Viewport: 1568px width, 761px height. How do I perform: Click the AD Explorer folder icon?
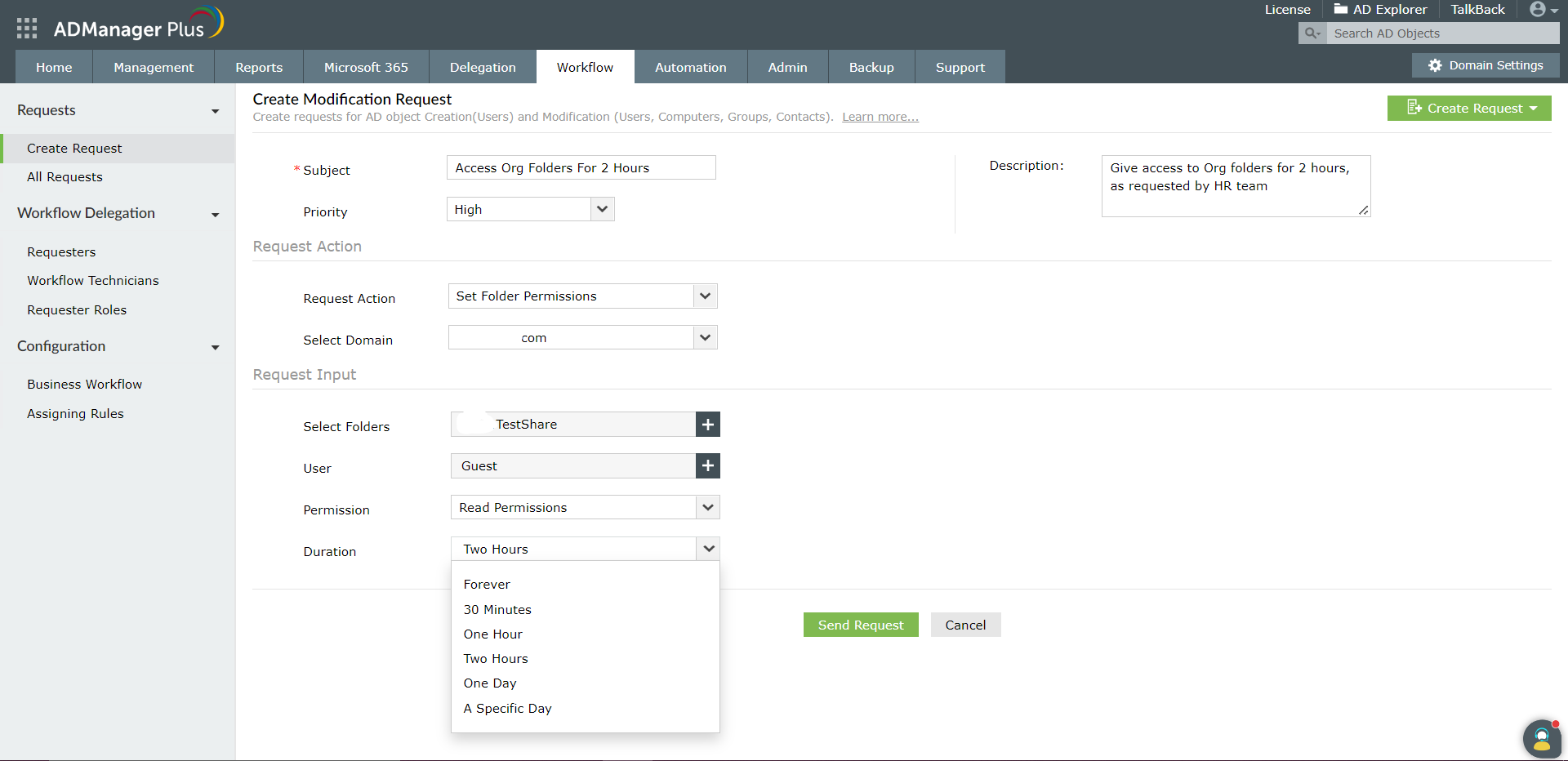[1339, 10]
